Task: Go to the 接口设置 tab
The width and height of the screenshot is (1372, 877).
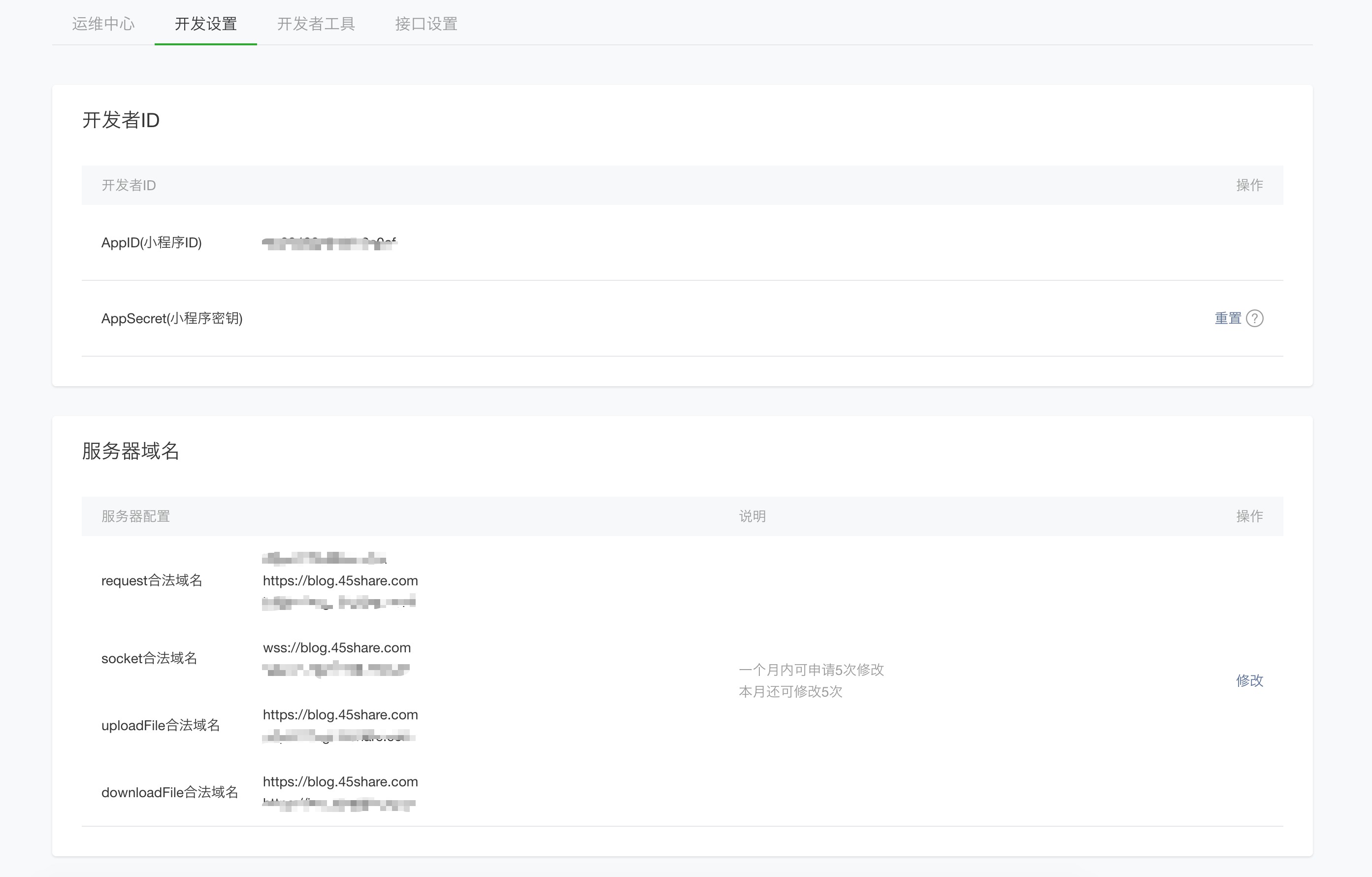Action: click(426, 24)
